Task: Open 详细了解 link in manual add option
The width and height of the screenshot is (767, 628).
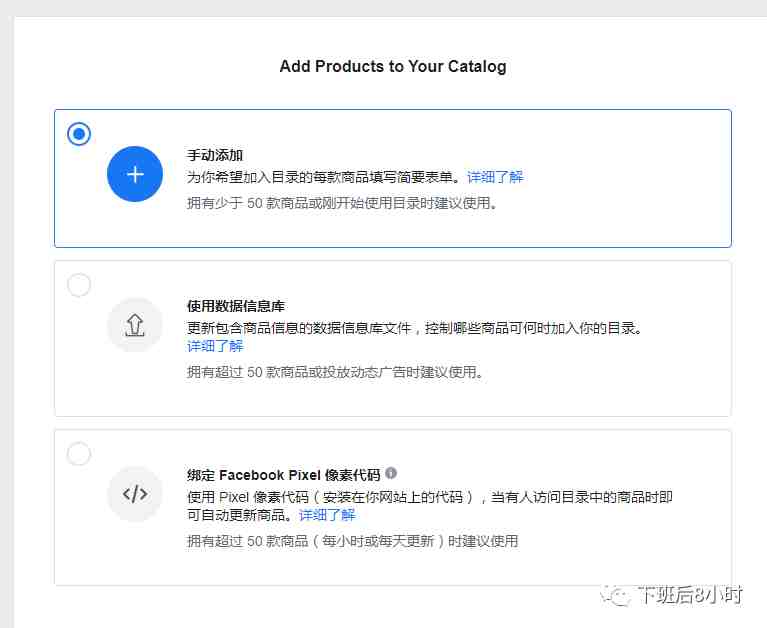Action: tap(495, 177)
